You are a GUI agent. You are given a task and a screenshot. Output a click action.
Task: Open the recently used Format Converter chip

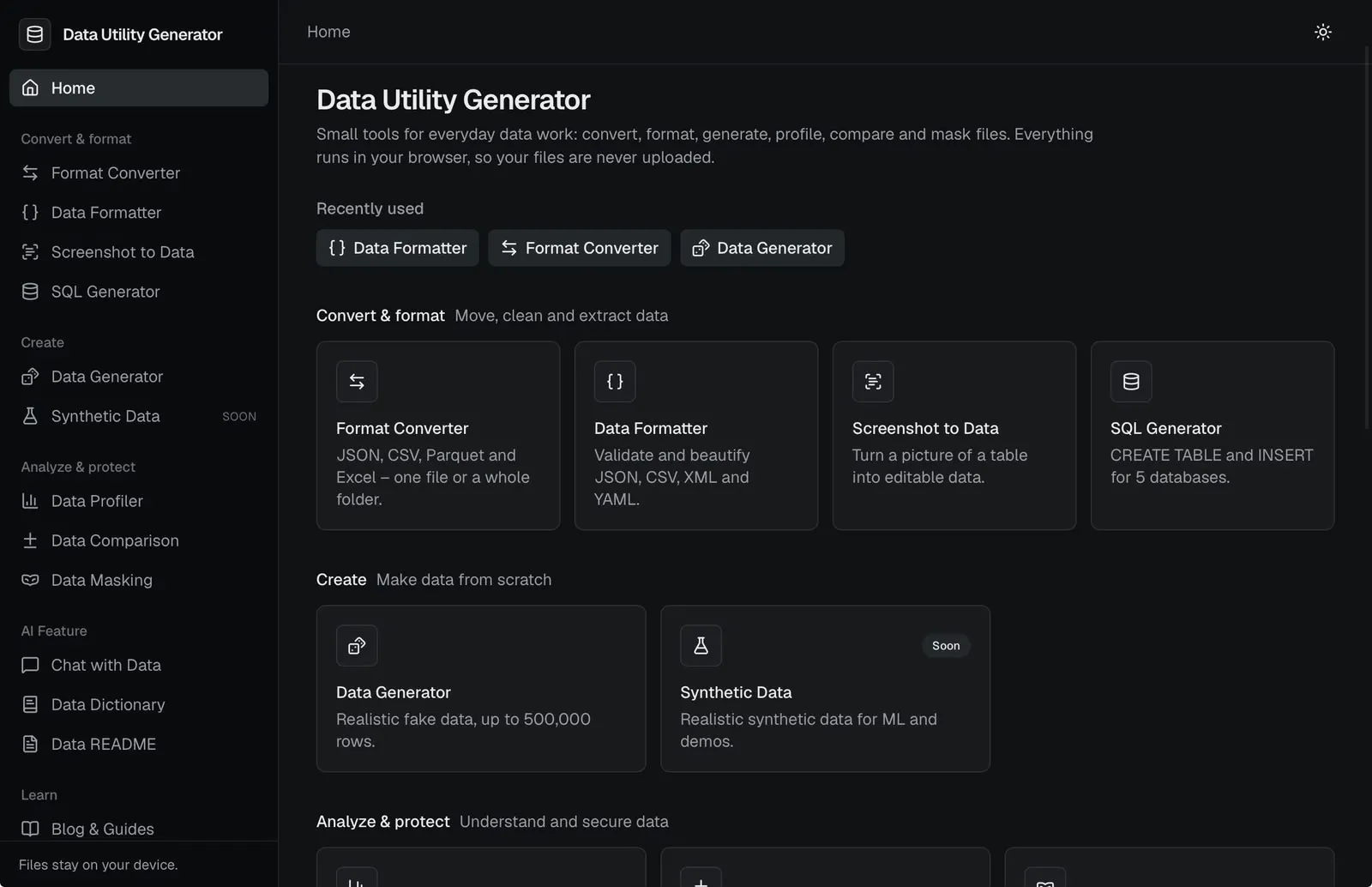[580, 248]
